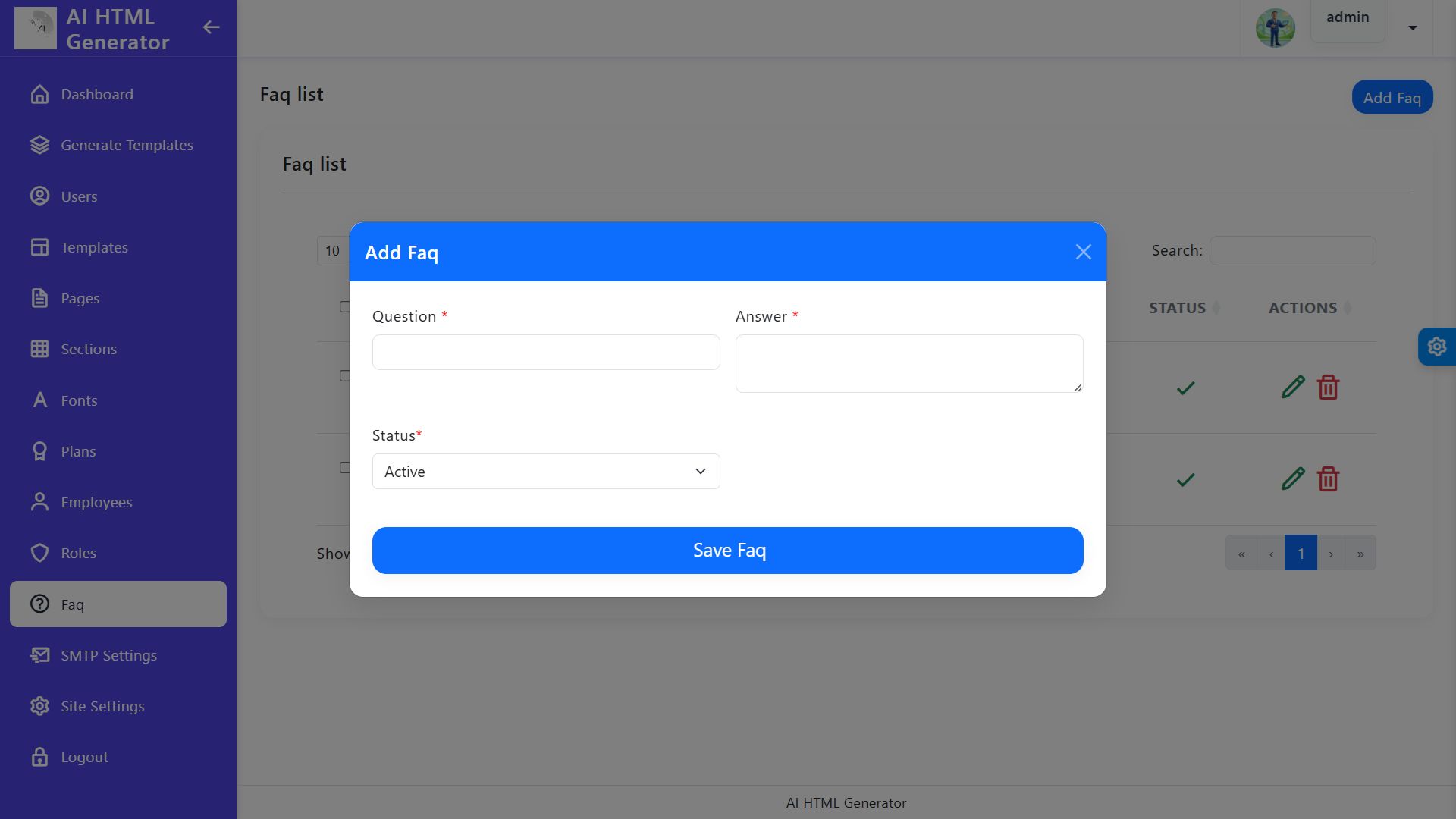Open the Status dropdown showing Active

pyautogui.click(x=545, y=472)
